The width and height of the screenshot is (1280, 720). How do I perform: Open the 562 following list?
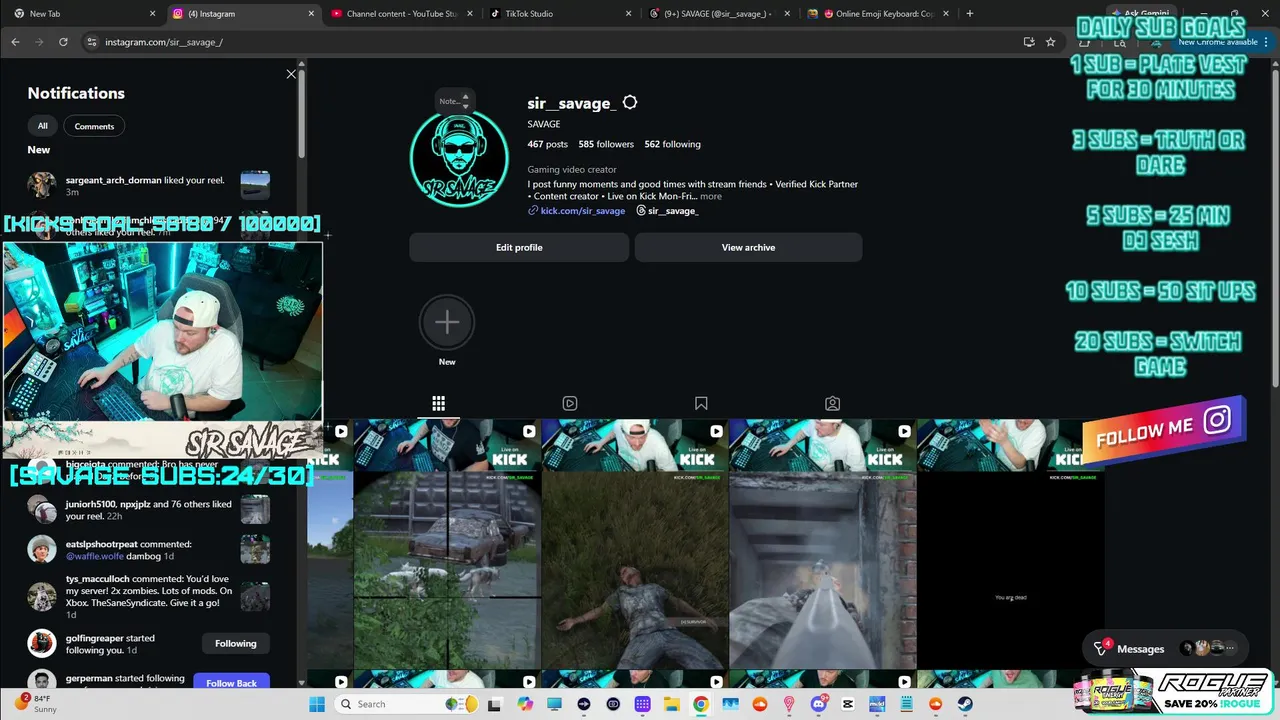[672, 144]
